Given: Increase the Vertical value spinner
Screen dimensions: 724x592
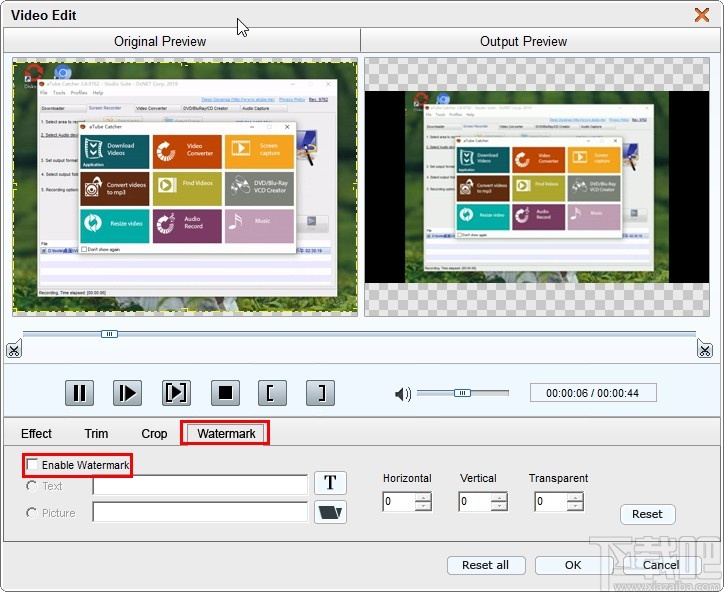Looking at the screenshot, I should pyautogui.click(x=499, y=497).
